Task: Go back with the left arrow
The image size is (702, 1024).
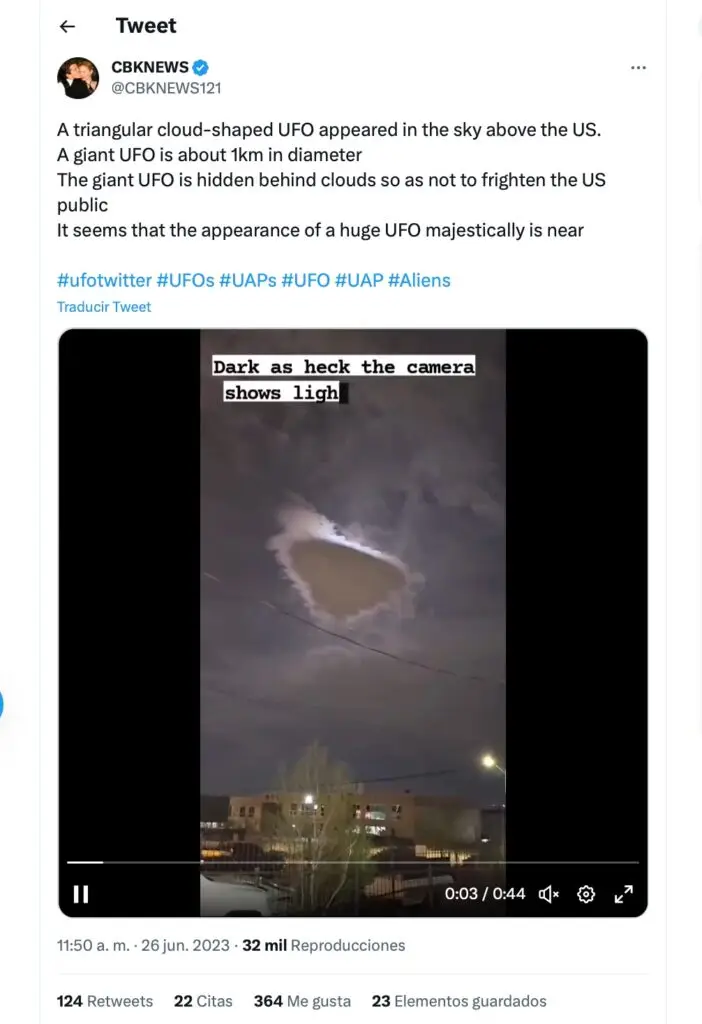Action: point(67,26)
